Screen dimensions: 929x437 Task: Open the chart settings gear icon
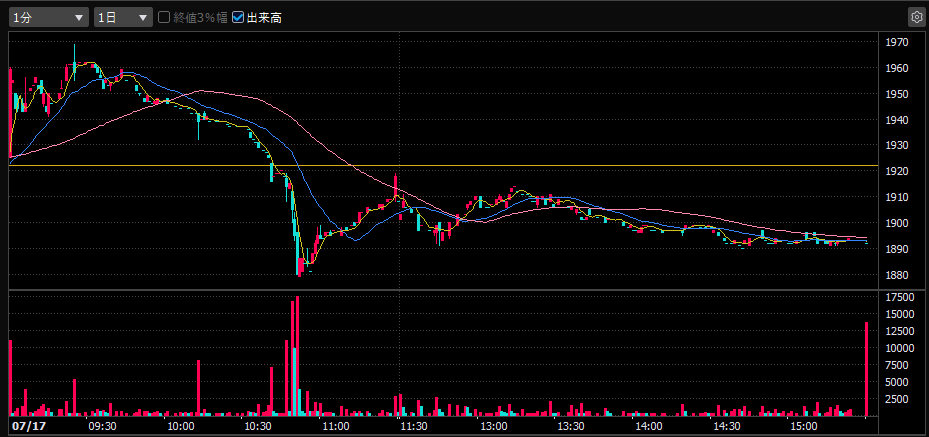(x=915, y=17)
